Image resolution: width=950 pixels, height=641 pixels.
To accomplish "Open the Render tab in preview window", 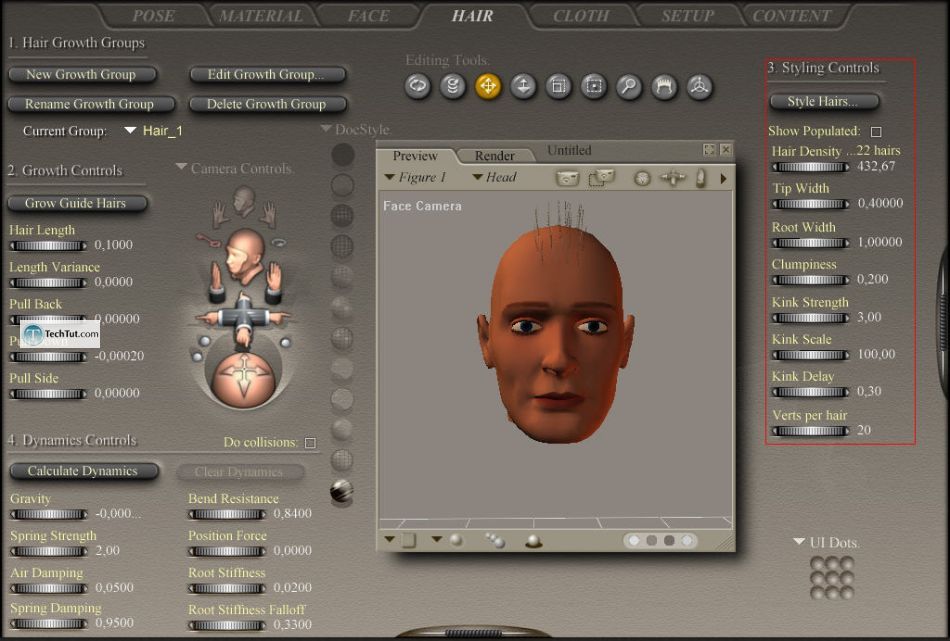I will (x=494, y=156).
